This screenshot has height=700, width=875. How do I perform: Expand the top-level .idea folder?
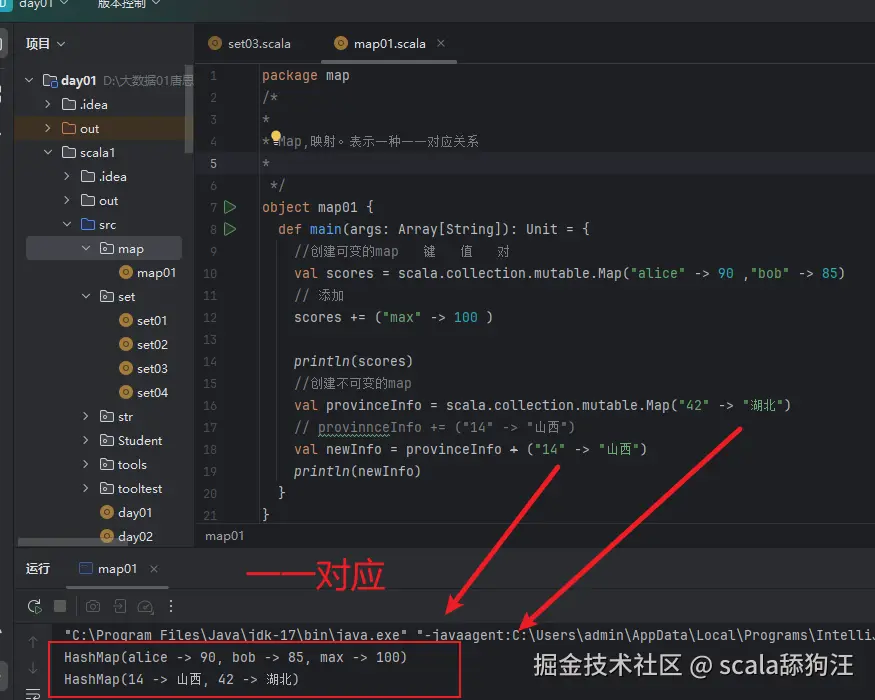tap(48, 104)
